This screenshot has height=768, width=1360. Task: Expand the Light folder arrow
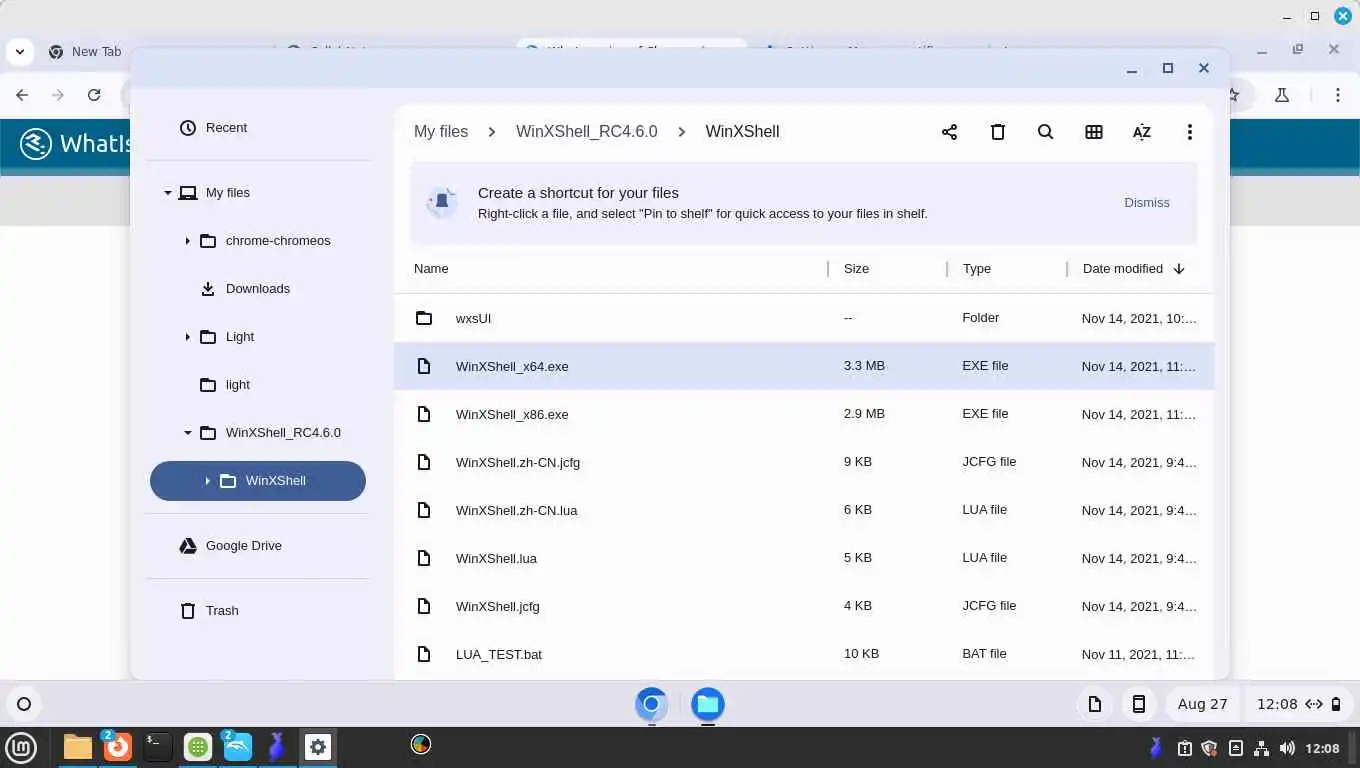188,337
